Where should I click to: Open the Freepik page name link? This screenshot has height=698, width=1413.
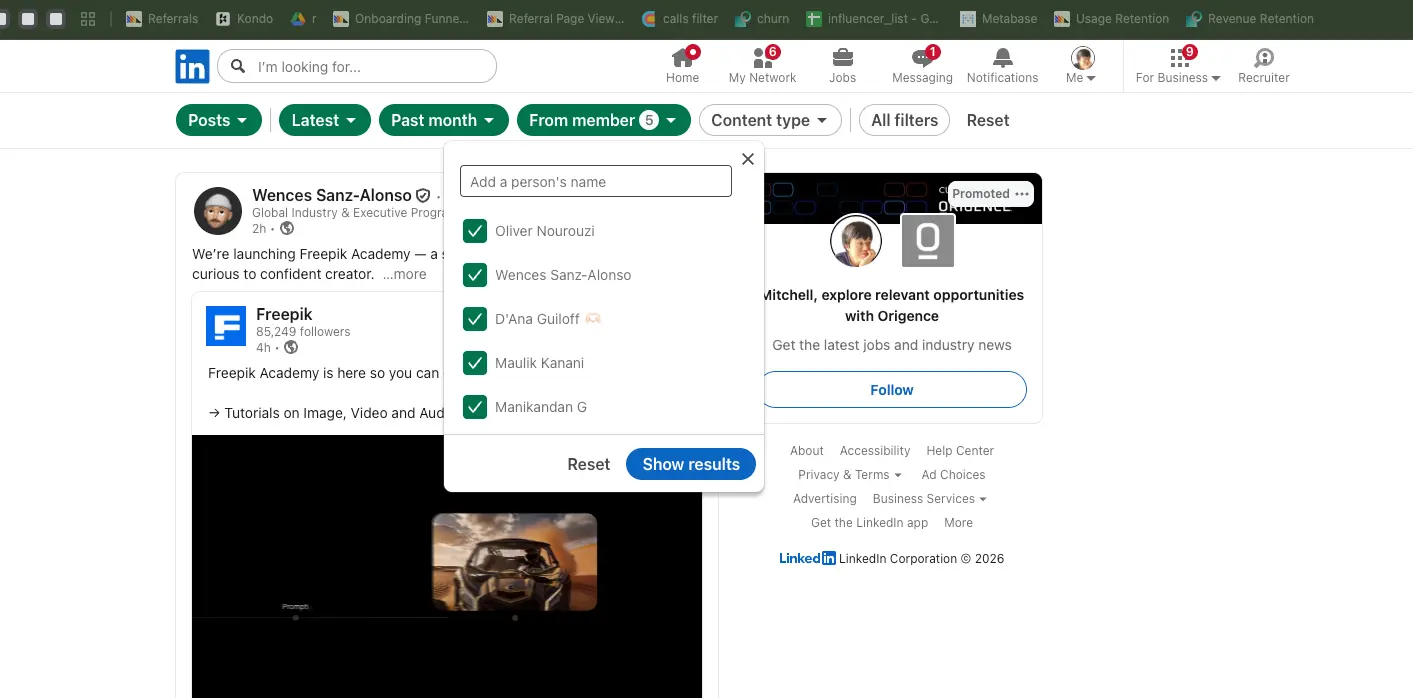284,314
